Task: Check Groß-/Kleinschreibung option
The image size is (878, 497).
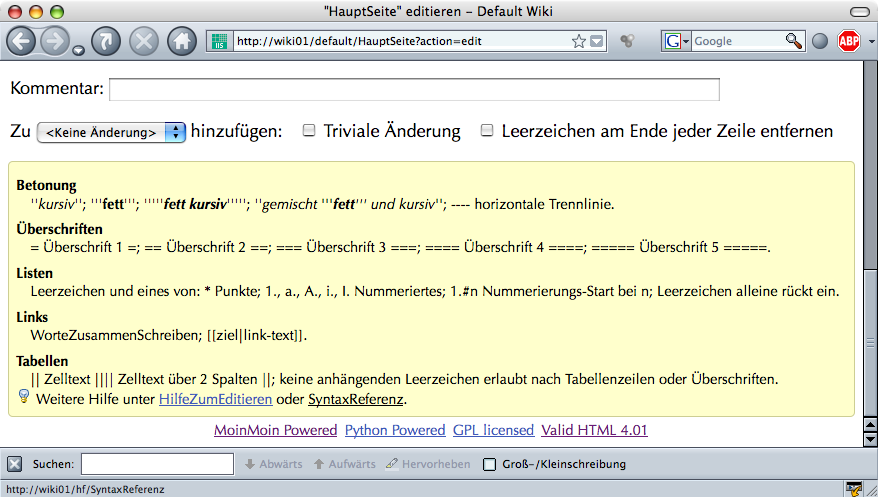Action: [x=489, y=464]
